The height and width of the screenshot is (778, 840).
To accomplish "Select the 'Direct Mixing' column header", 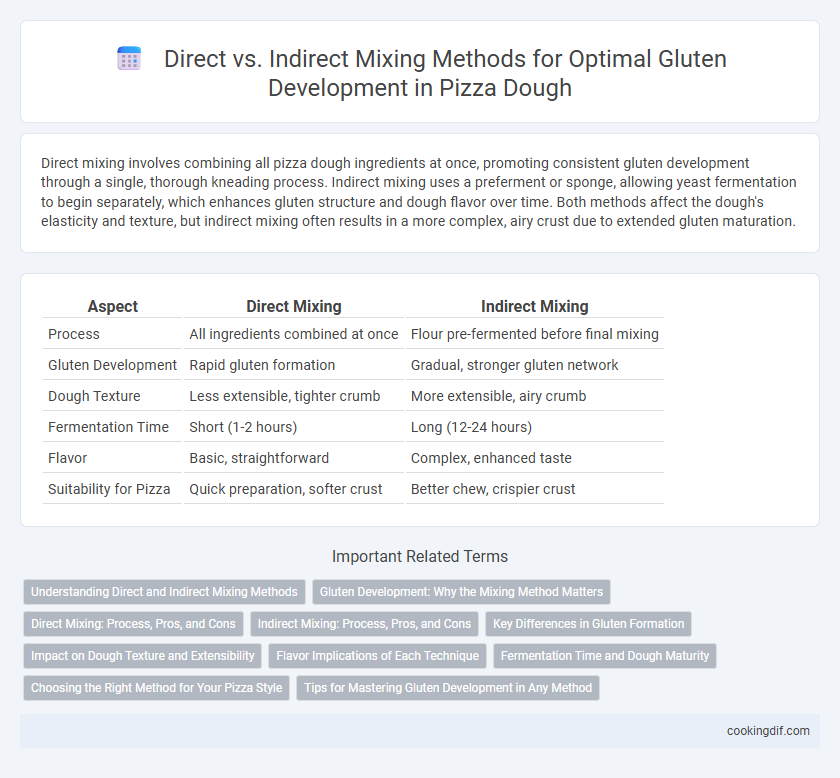I will click(294, 306).
